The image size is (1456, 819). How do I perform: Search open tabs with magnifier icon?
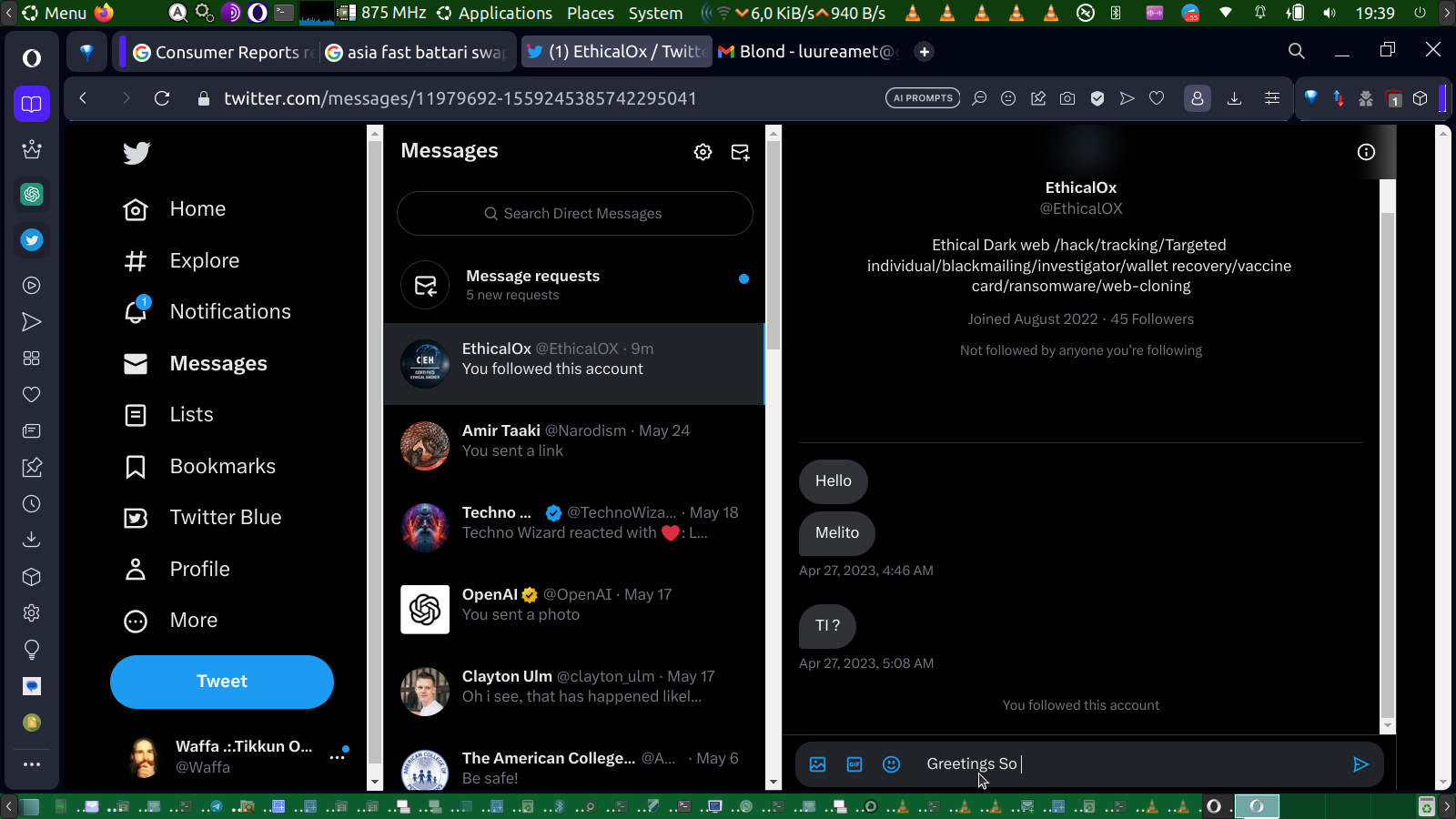[x=1297, y=52]
